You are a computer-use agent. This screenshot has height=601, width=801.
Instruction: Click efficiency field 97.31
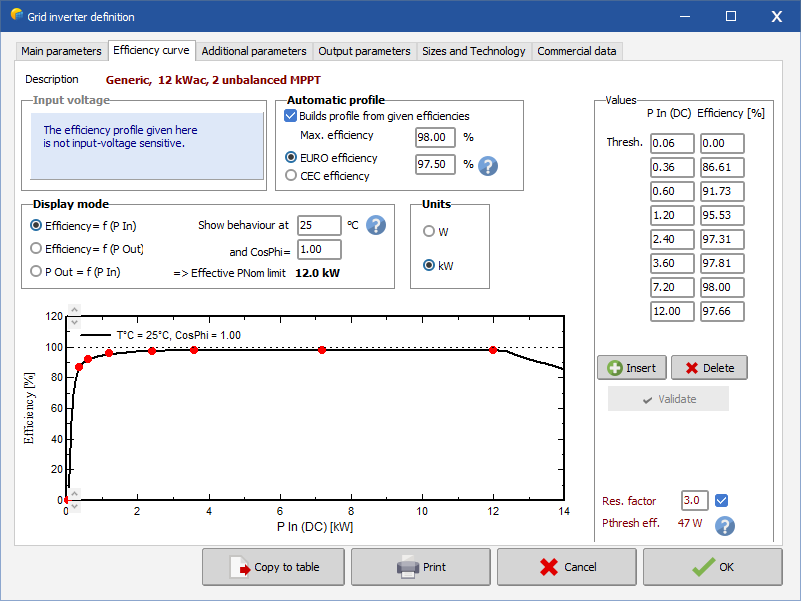point(722,239)
